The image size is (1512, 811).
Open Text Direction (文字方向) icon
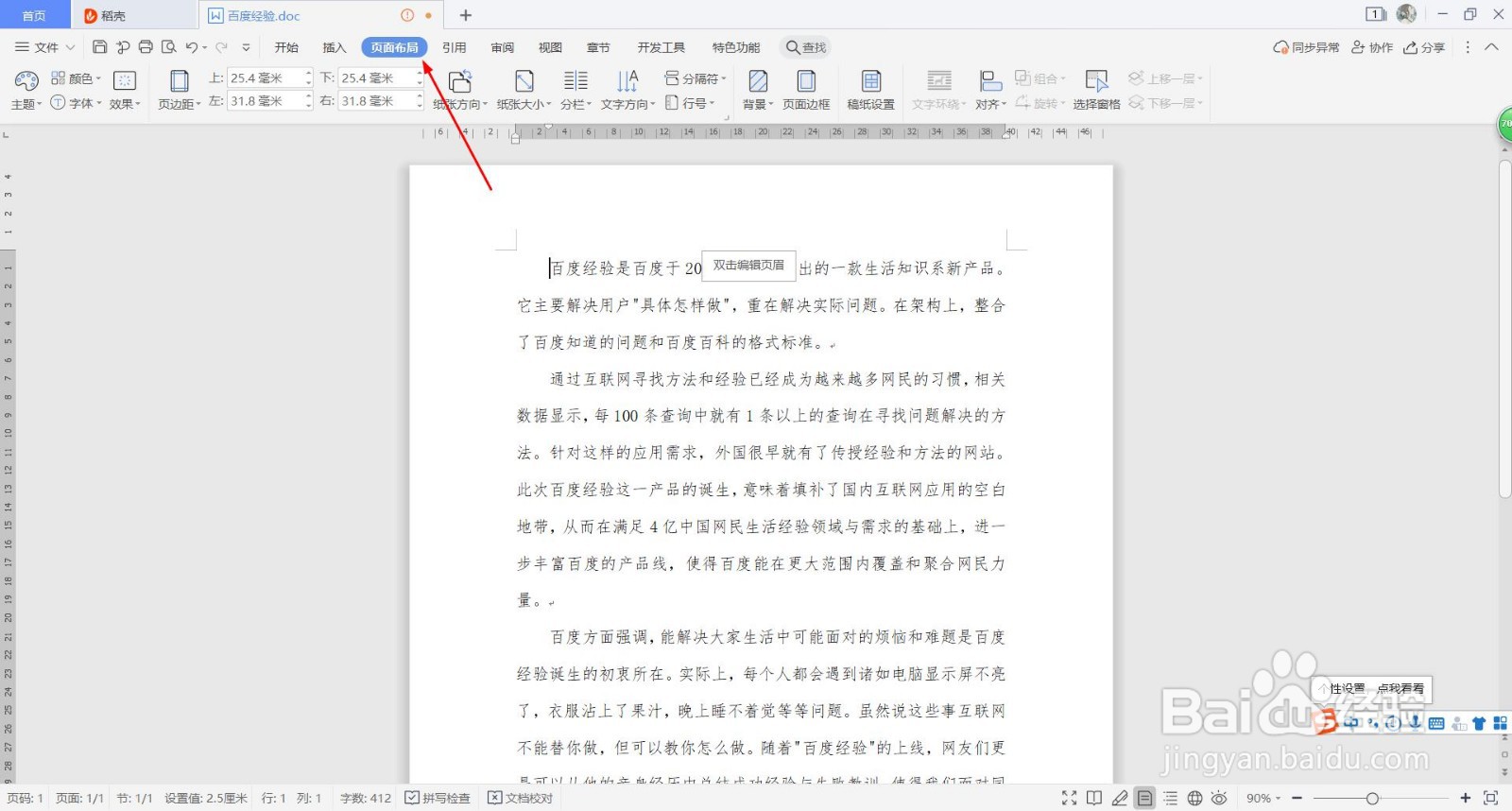627,81
